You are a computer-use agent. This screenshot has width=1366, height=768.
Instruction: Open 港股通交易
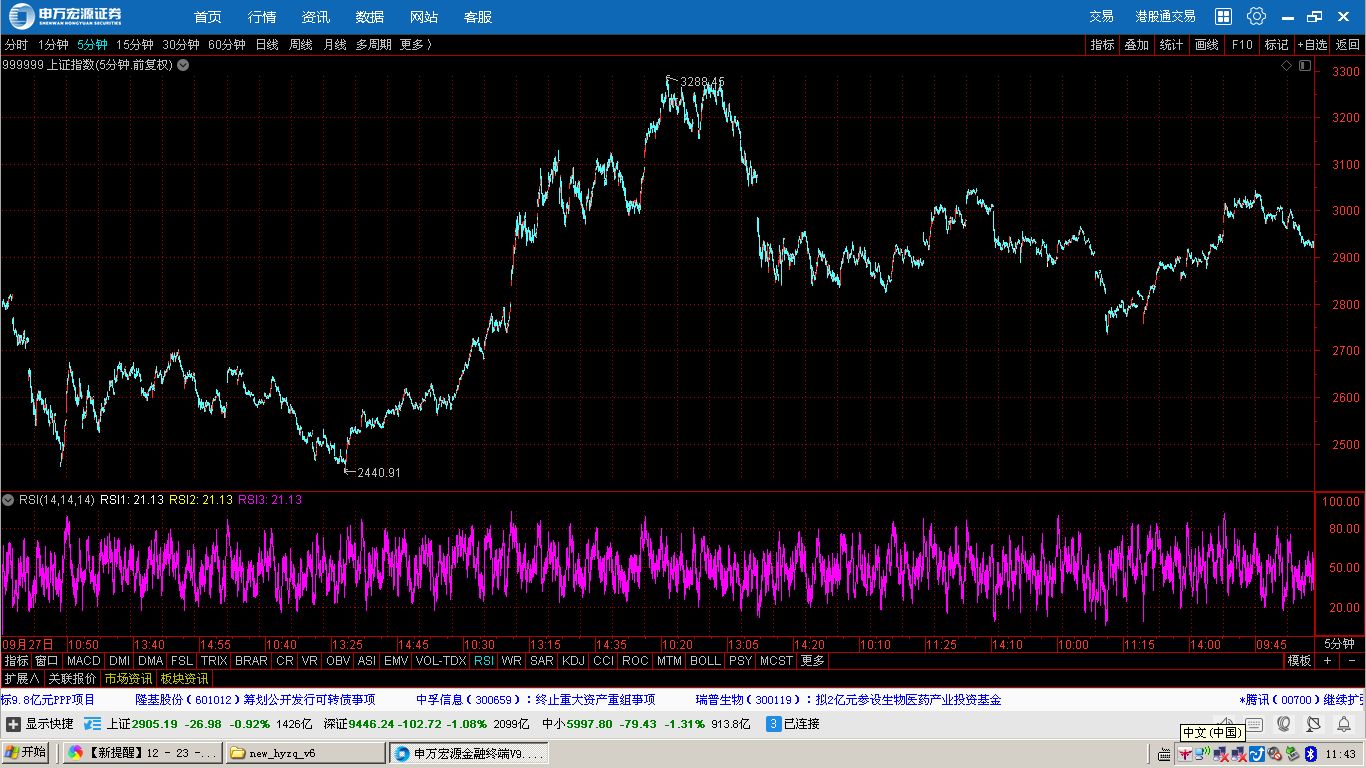pyautogui.click(x=1165, y=17)
